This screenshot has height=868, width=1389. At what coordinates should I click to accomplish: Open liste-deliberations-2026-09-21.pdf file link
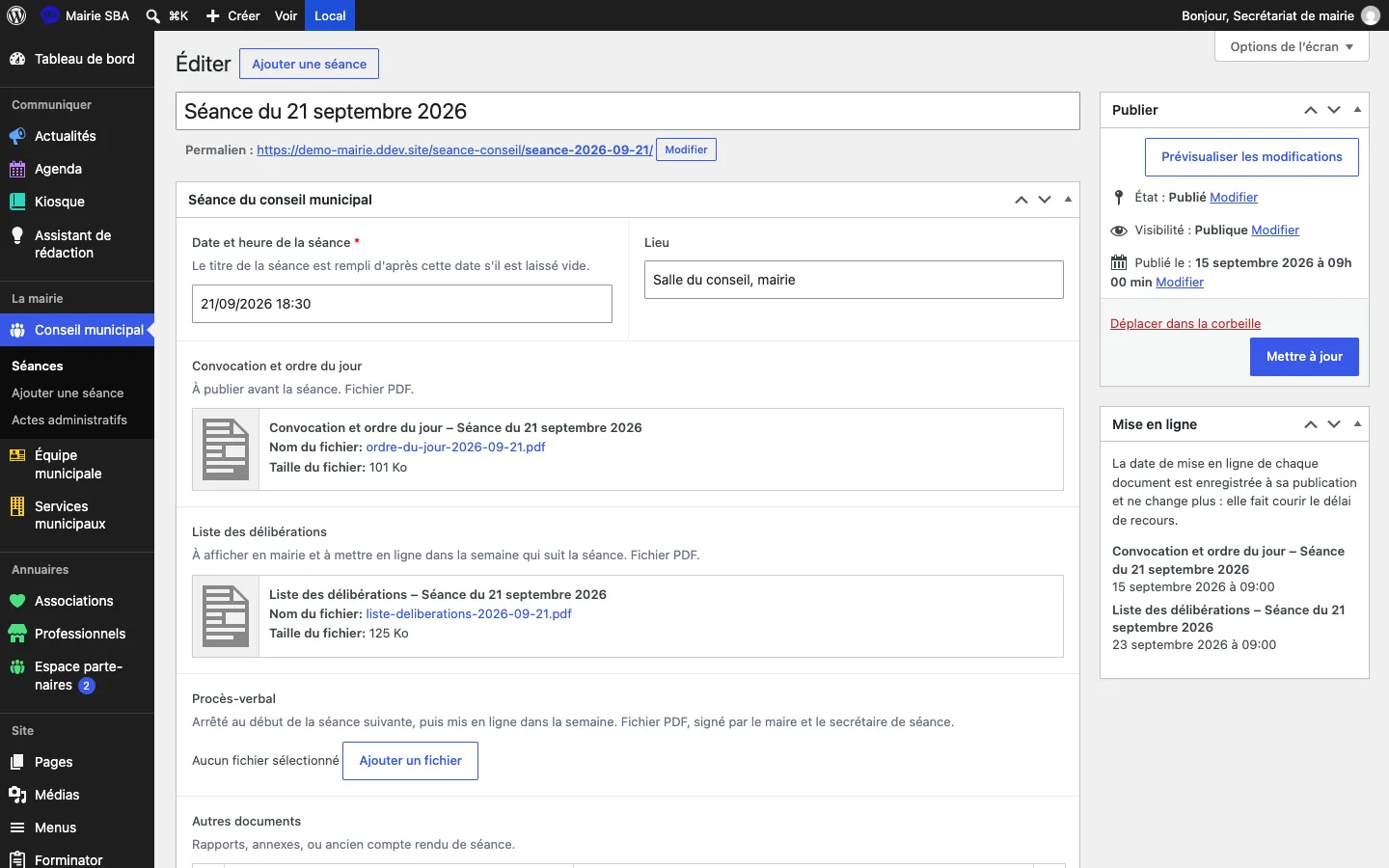[x=469, y=613]
